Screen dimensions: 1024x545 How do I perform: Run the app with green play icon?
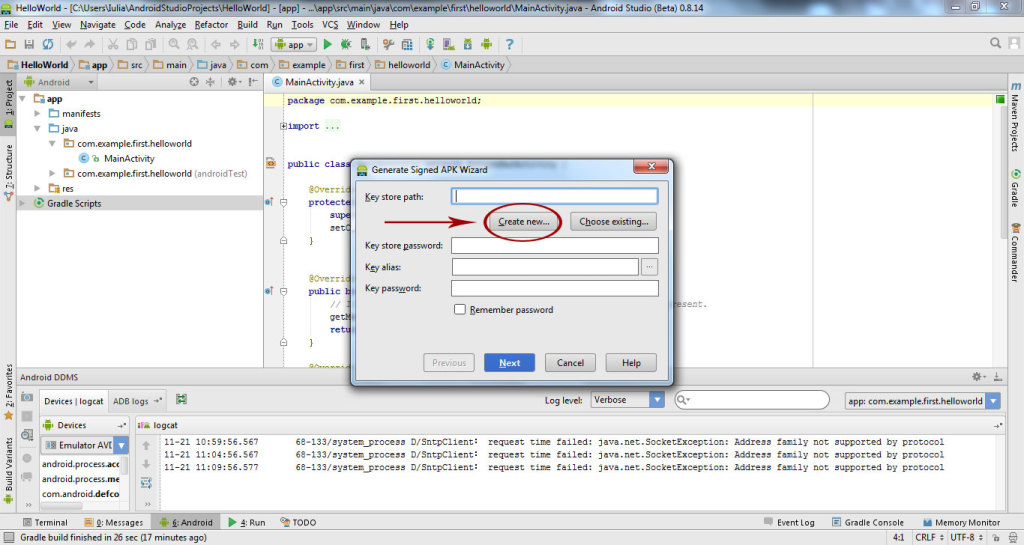pos(327,44)
